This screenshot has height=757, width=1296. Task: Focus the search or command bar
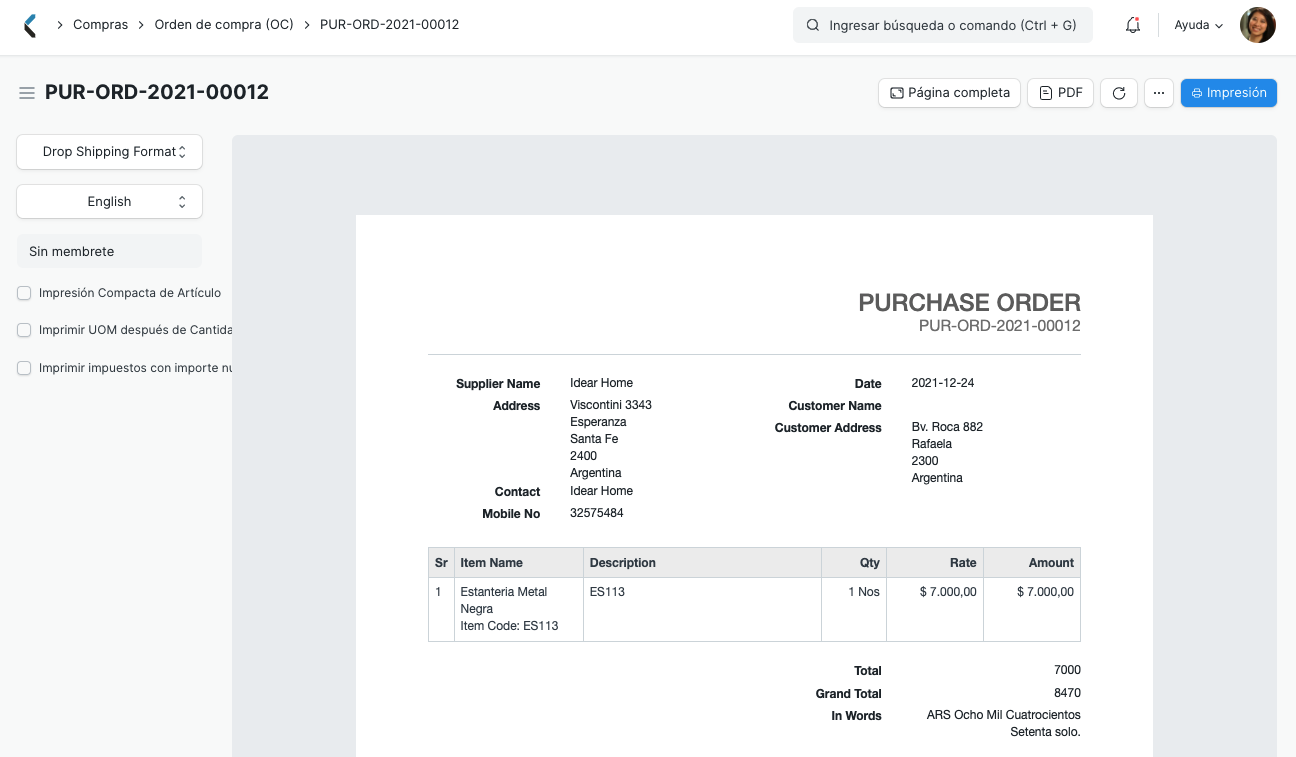[x=943, y=25]
